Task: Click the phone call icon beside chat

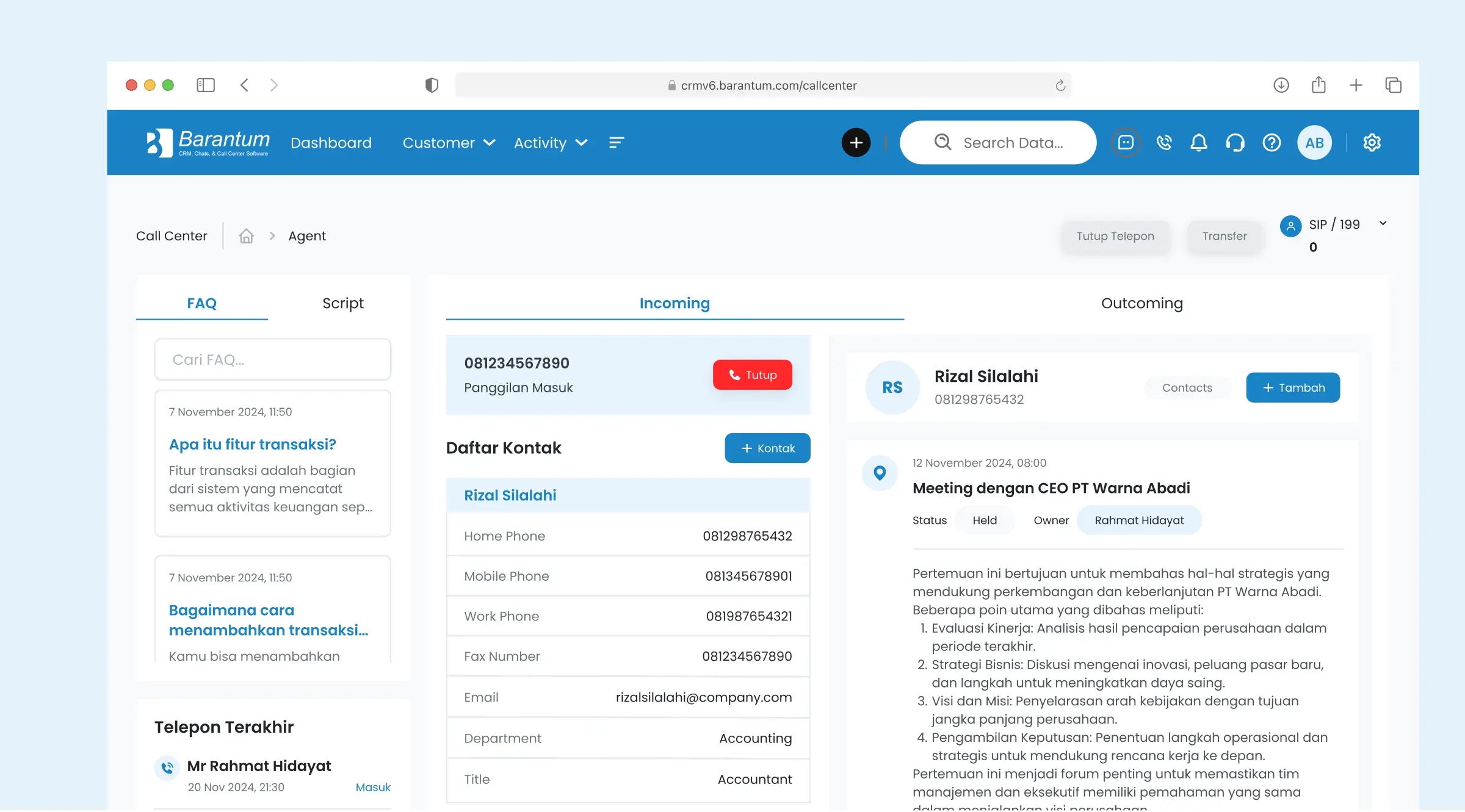Action: tap(1164, 142)
